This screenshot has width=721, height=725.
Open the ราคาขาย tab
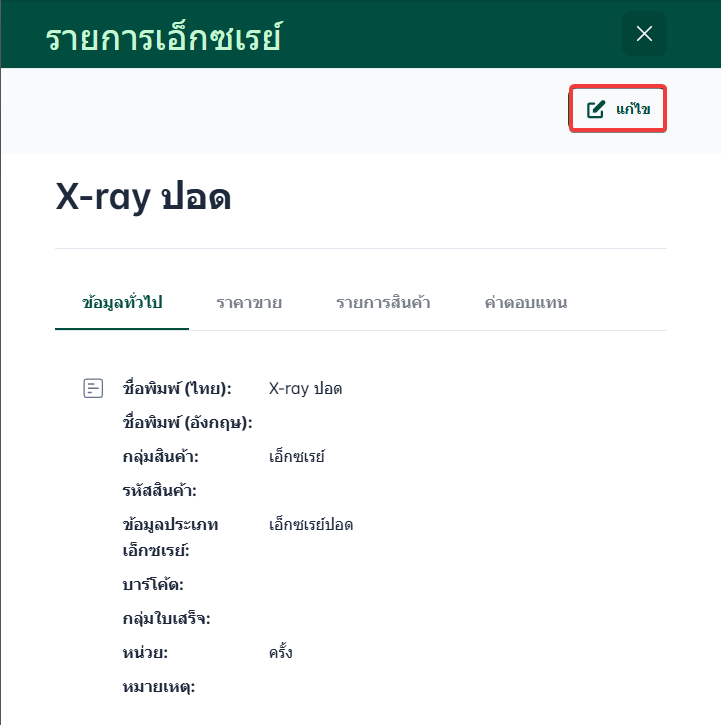249,302
